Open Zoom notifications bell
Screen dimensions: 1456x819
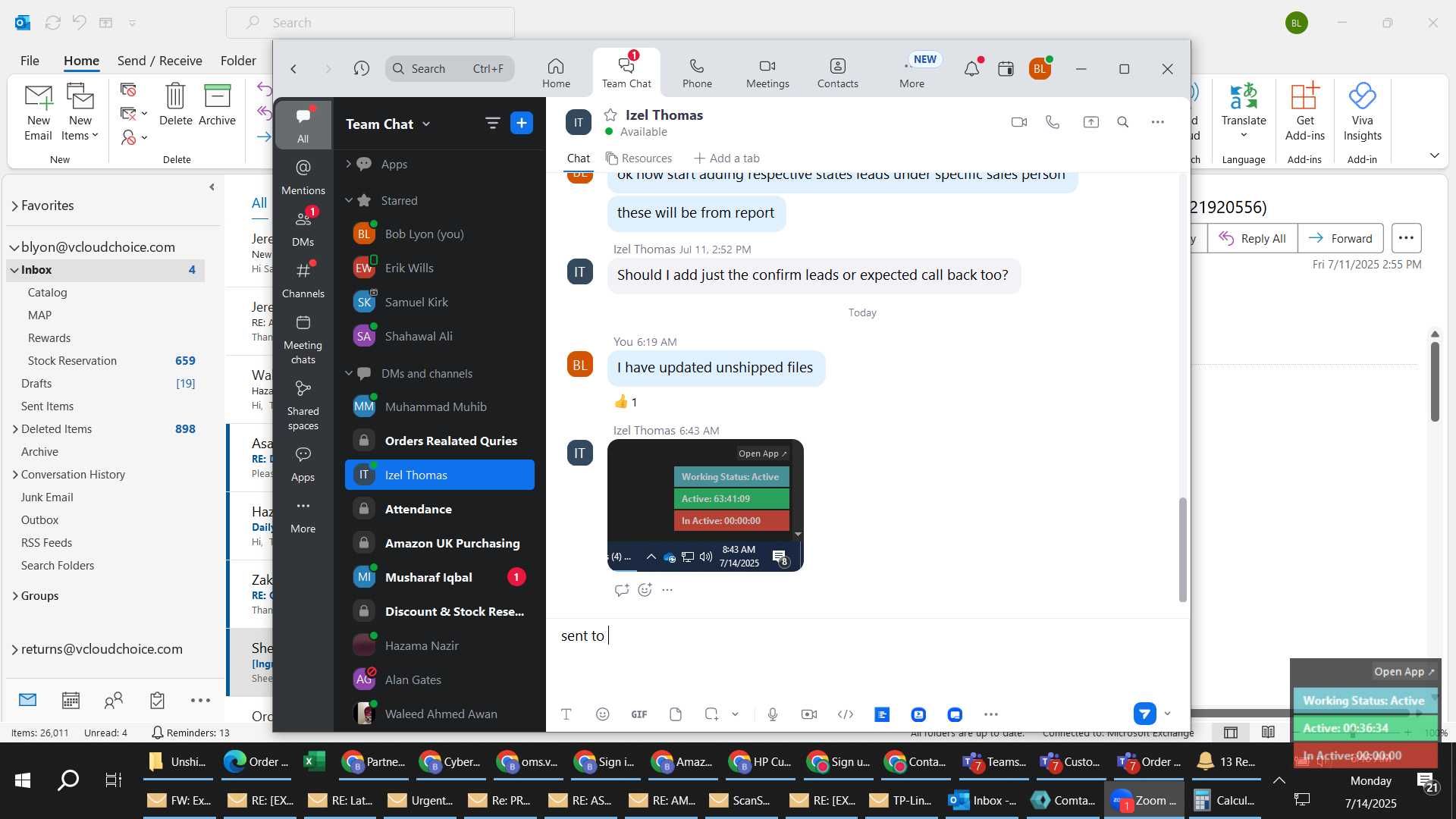(x=971, y=69)
